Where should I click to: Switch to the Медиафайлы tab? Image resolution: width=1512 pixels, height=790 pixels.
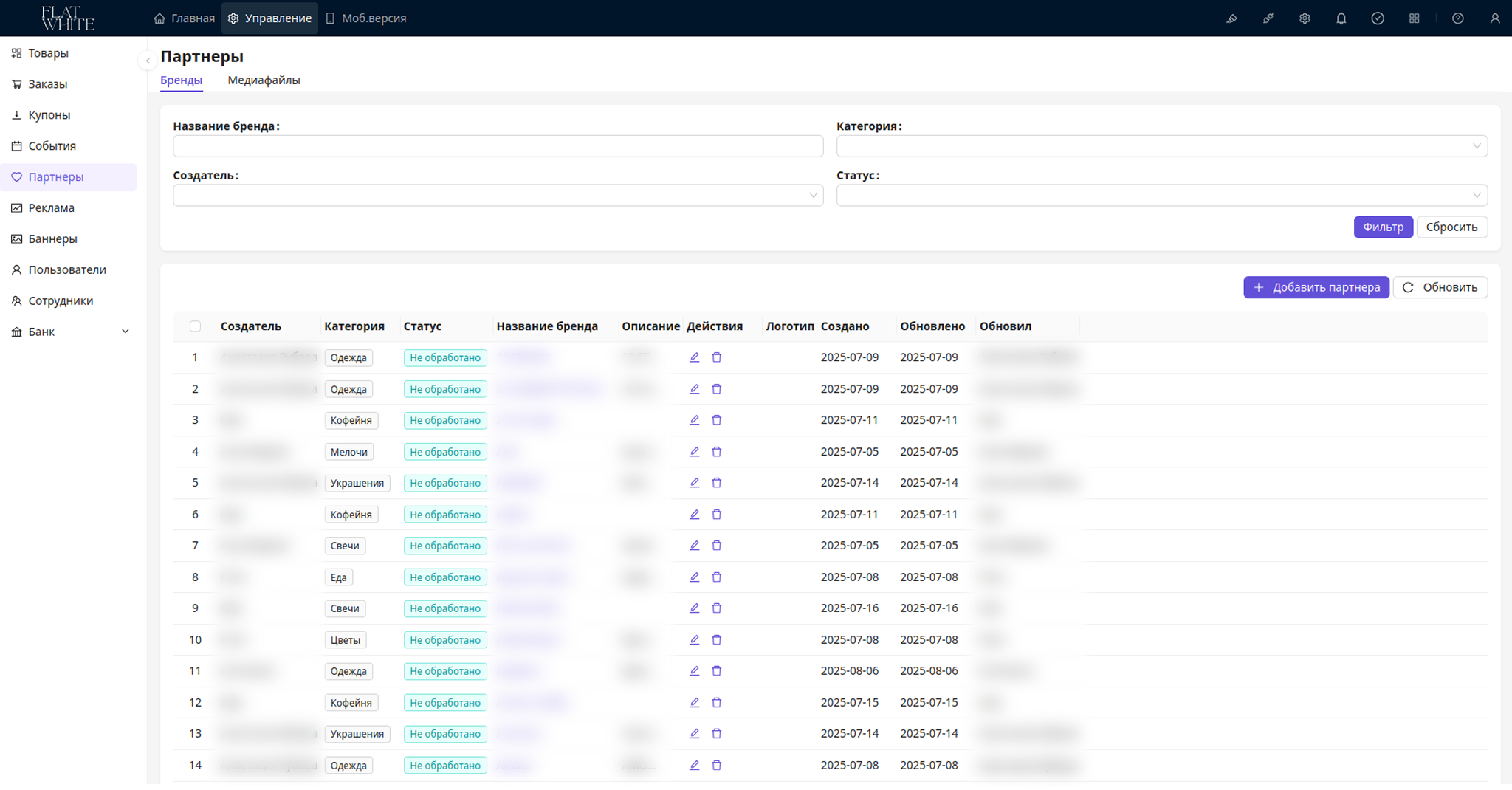pyautogui.click(x=264, y=80)
